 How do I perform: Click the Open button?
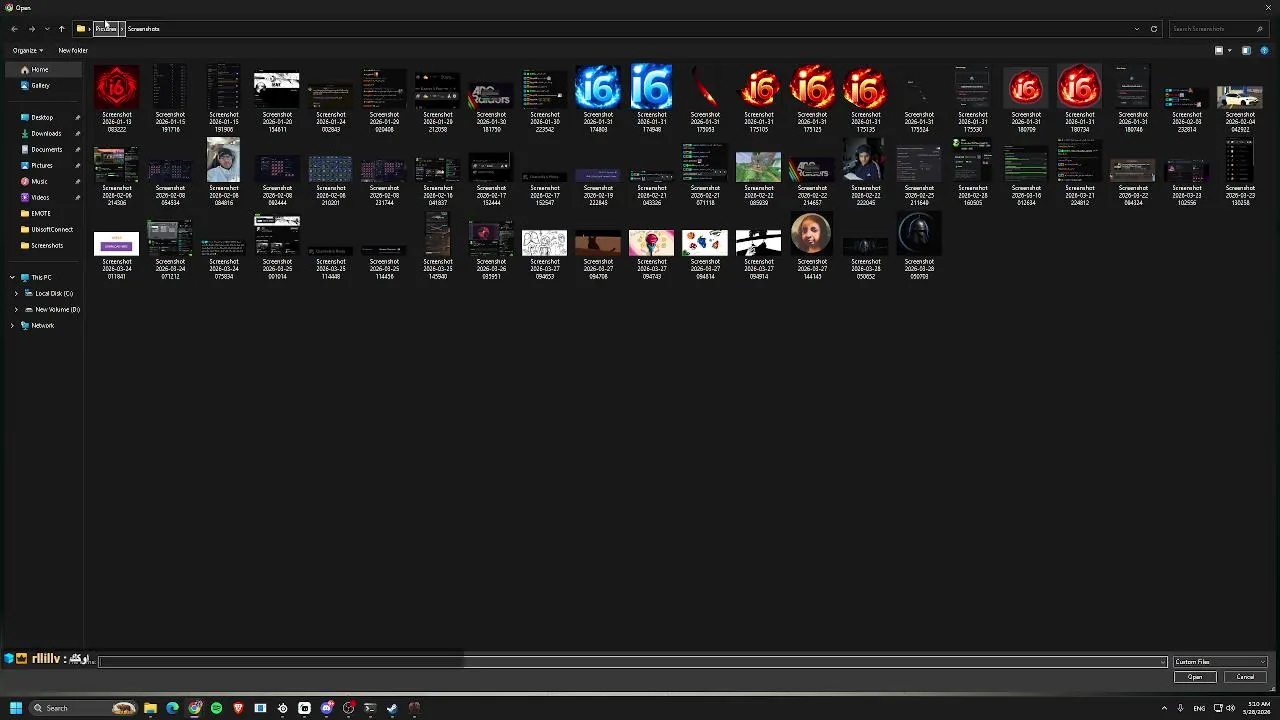tap(1195, 678)
